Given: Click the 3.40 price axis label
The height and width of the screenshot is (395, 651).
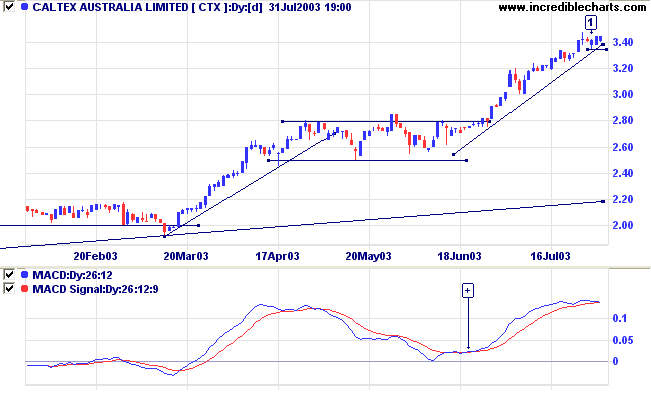Looking at the screenshot, I should [623, 42].
